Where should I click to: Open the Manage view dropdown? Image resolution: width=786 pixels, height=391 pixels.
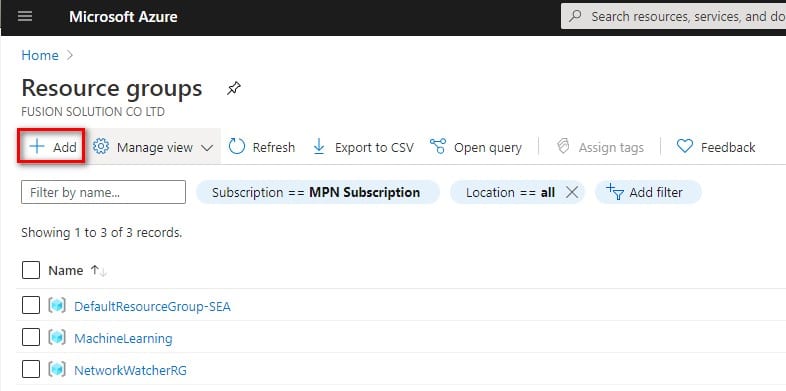[153, 147]
